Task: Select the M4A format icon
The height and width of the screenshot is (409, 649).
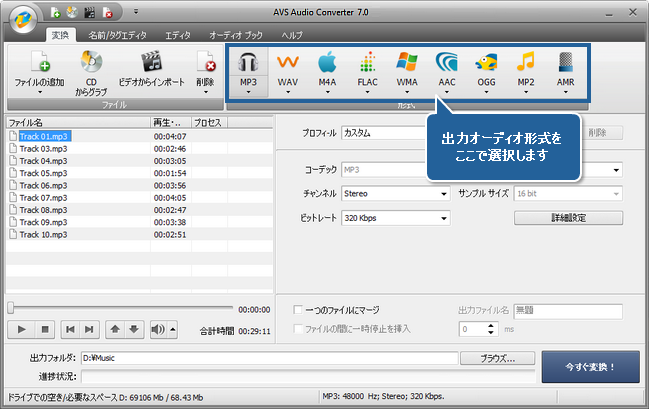Action: (x=326, y=67)
